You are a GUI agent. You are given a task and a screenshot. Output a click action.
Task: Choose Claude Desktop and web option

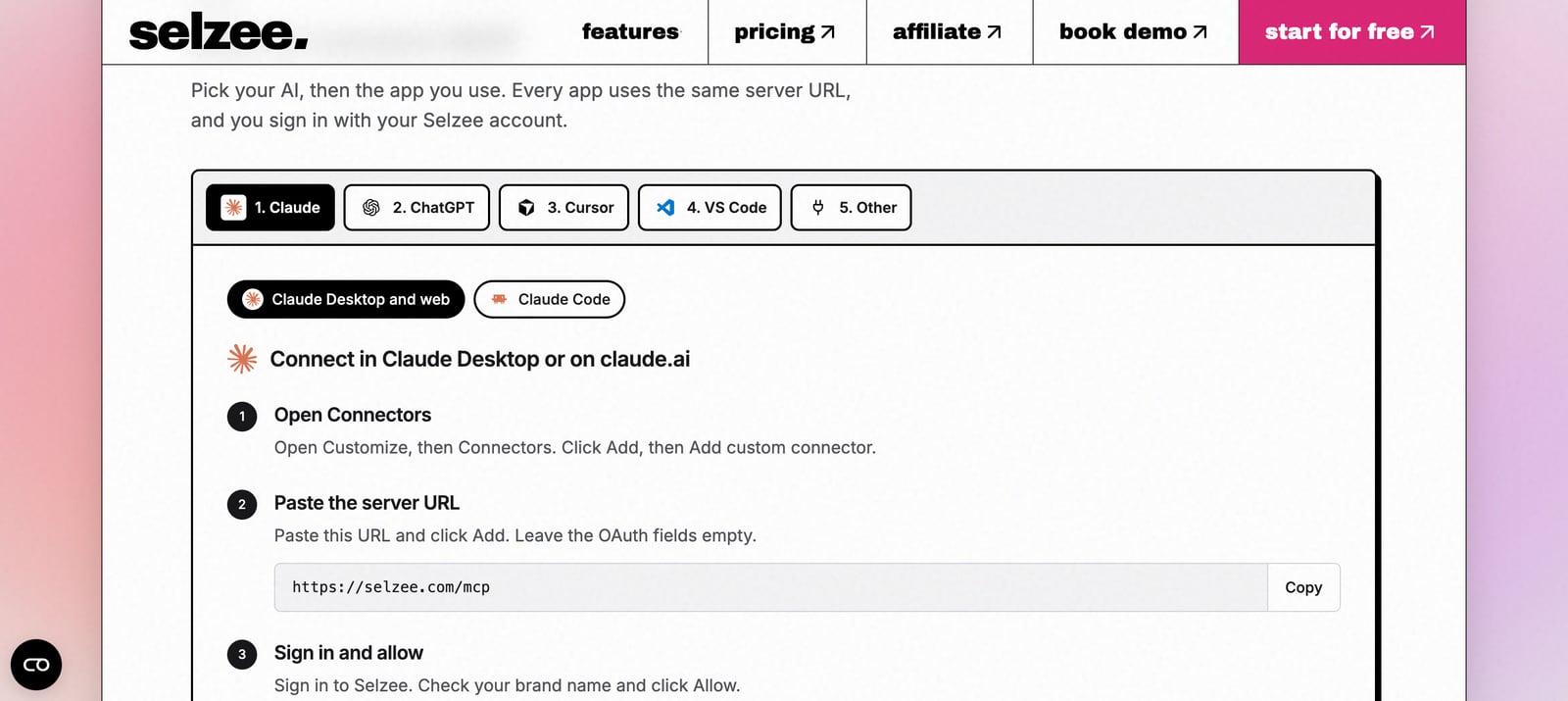(346, 299)
